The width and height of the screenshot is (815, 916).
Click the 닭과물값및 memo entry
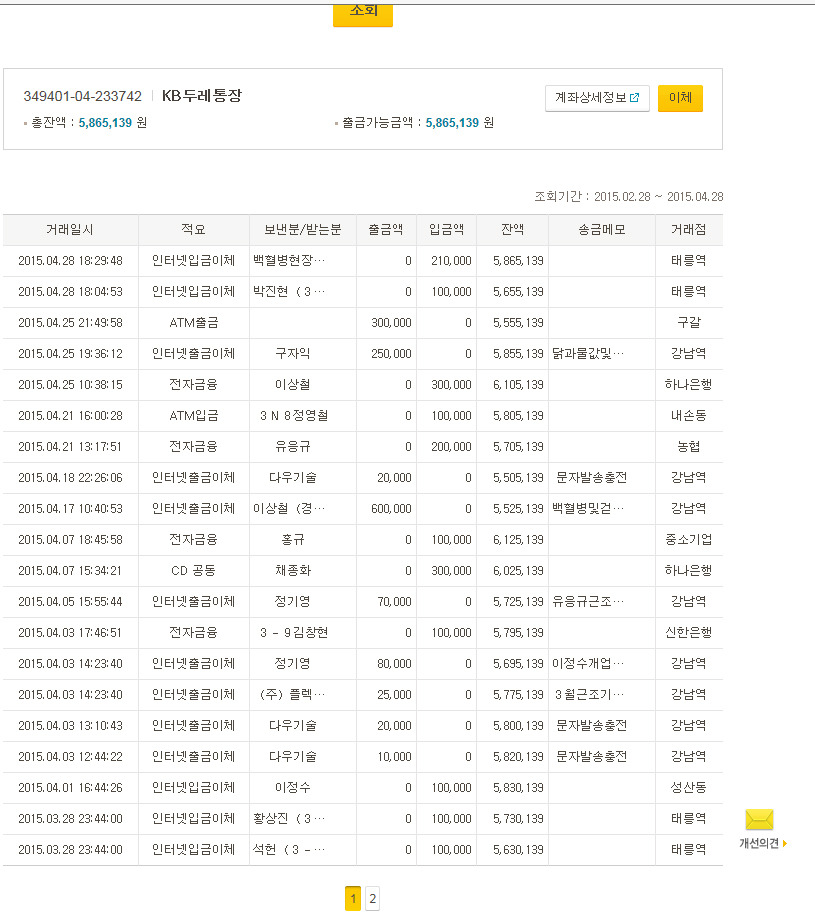click(x=588, y=354)
